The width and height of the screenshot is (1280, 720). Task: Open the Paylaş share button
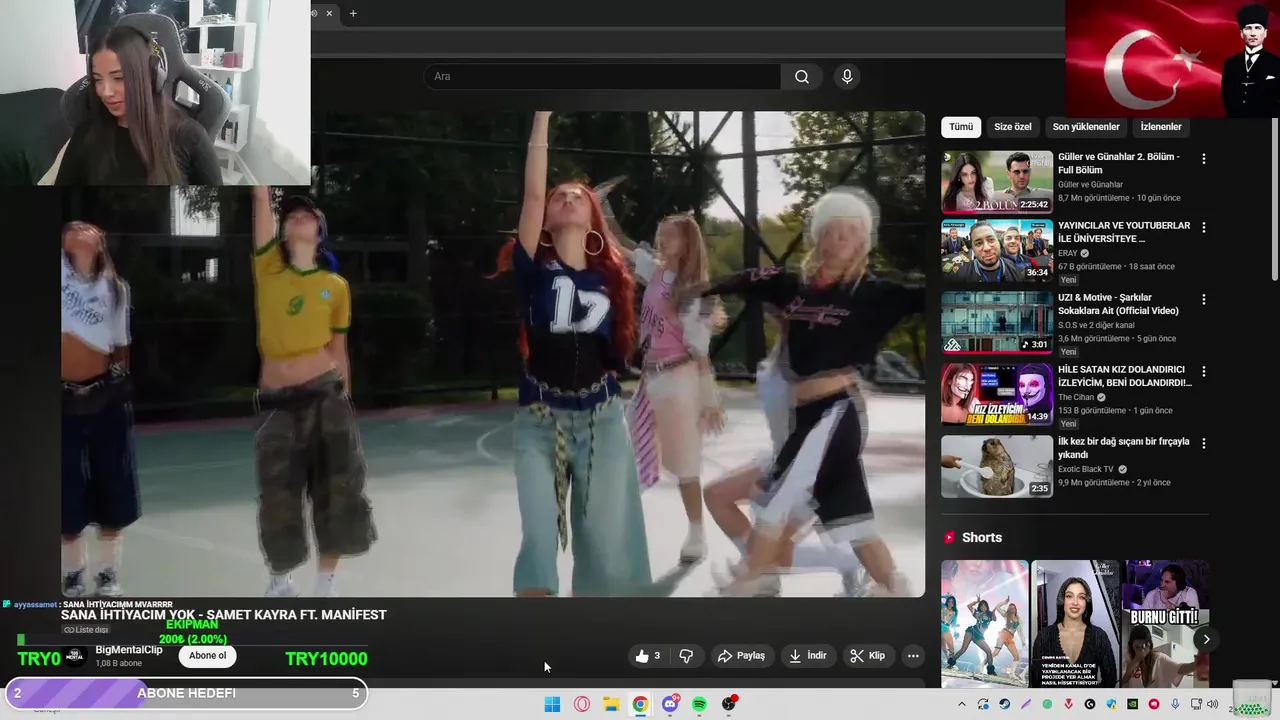[x=741, y=656]
